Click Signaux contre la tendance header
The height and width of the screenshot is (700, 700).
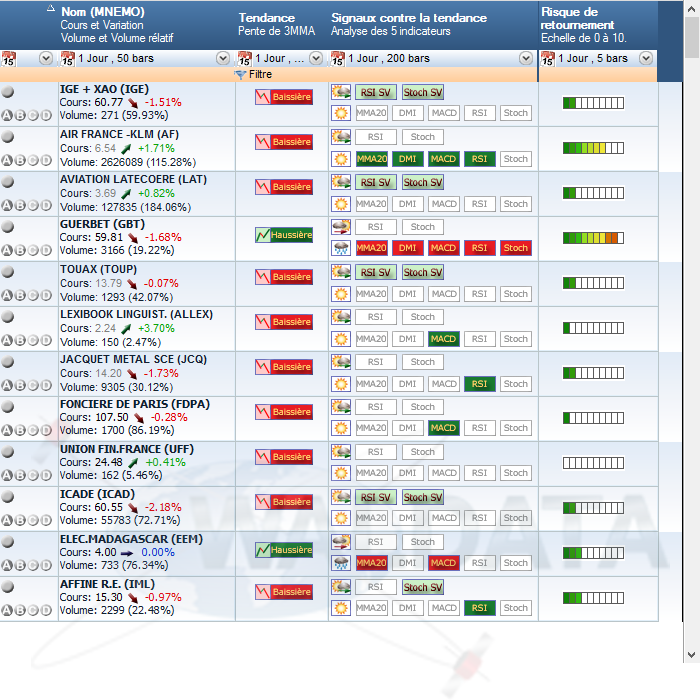(x=409, y=18)
